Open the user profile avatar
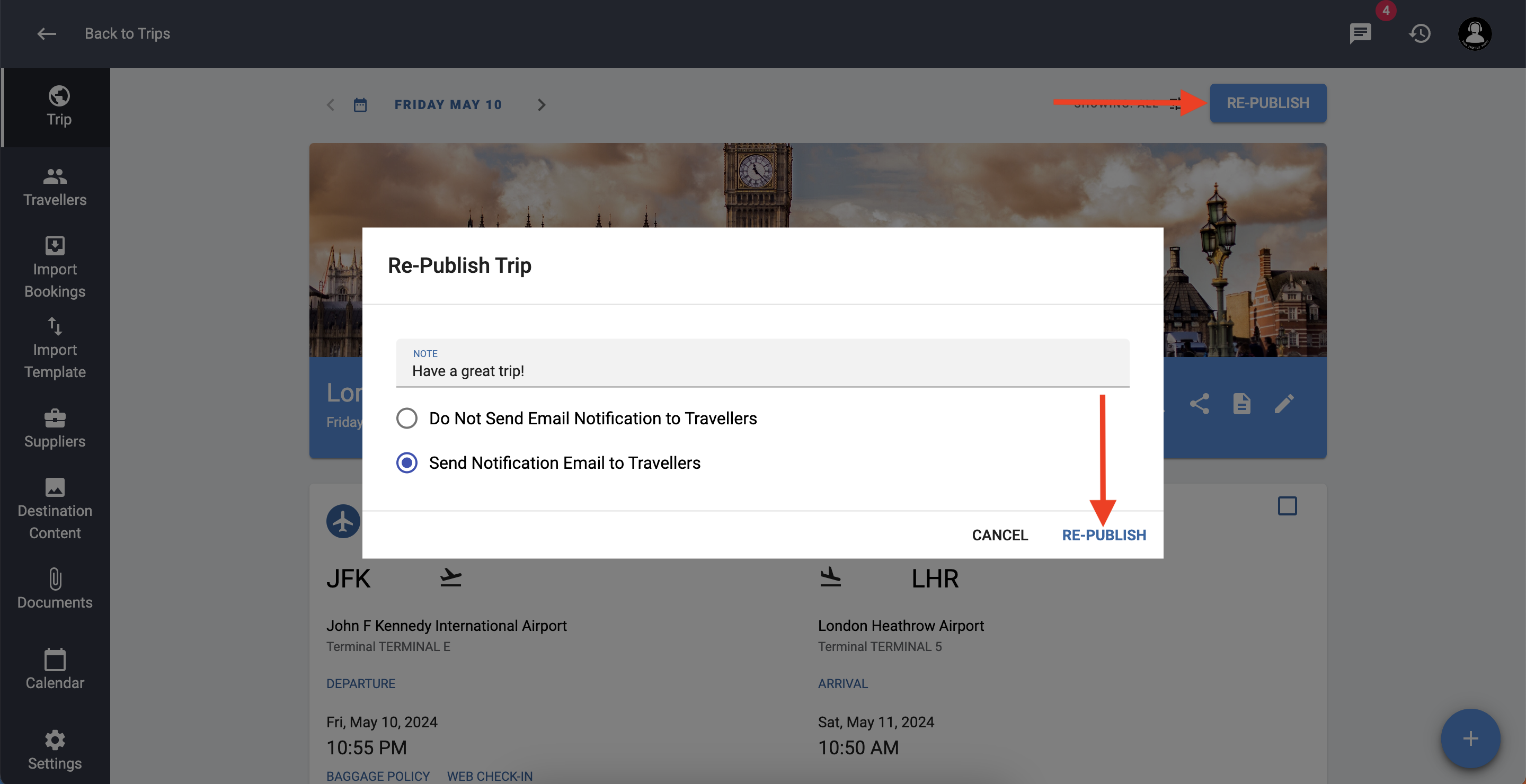Image resolution: width=1526 pixels, height=784 pixels. click(x=1475, y=34)
